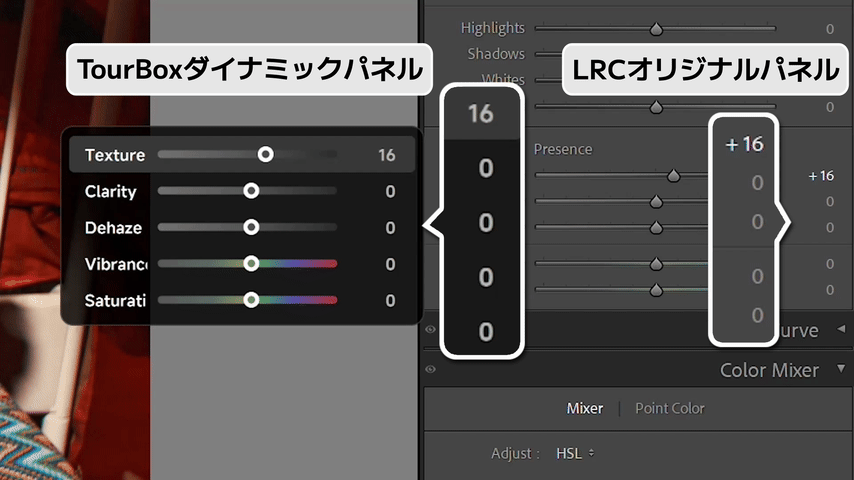Toggle the Tone Curve panel eye icon

tap(430, 330)
